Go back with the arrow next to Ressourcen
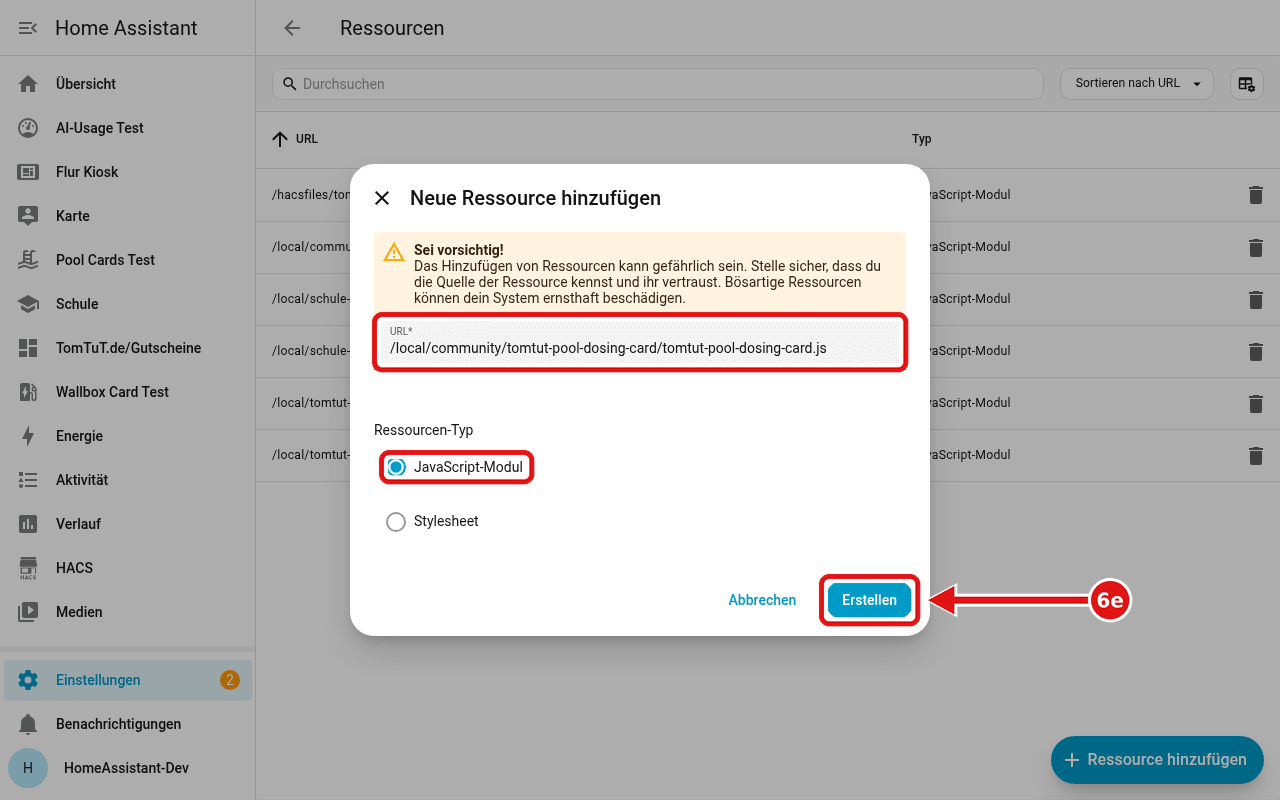This screenshot has height=800, width=1280. [x=292, y=28]
